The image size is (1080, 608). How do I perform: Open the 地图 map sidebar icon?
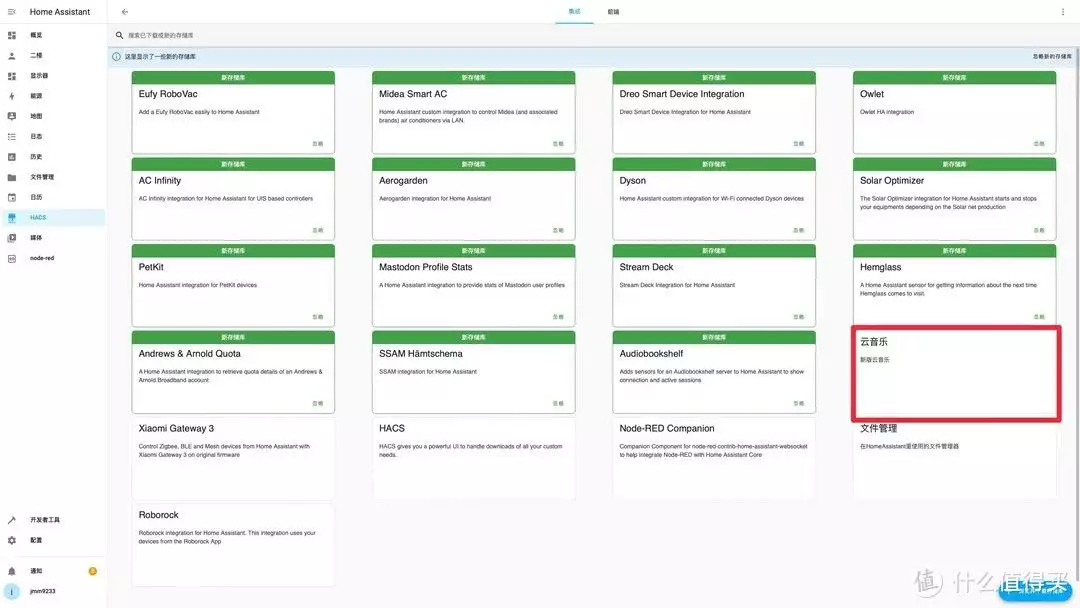[x=12, y=116]
